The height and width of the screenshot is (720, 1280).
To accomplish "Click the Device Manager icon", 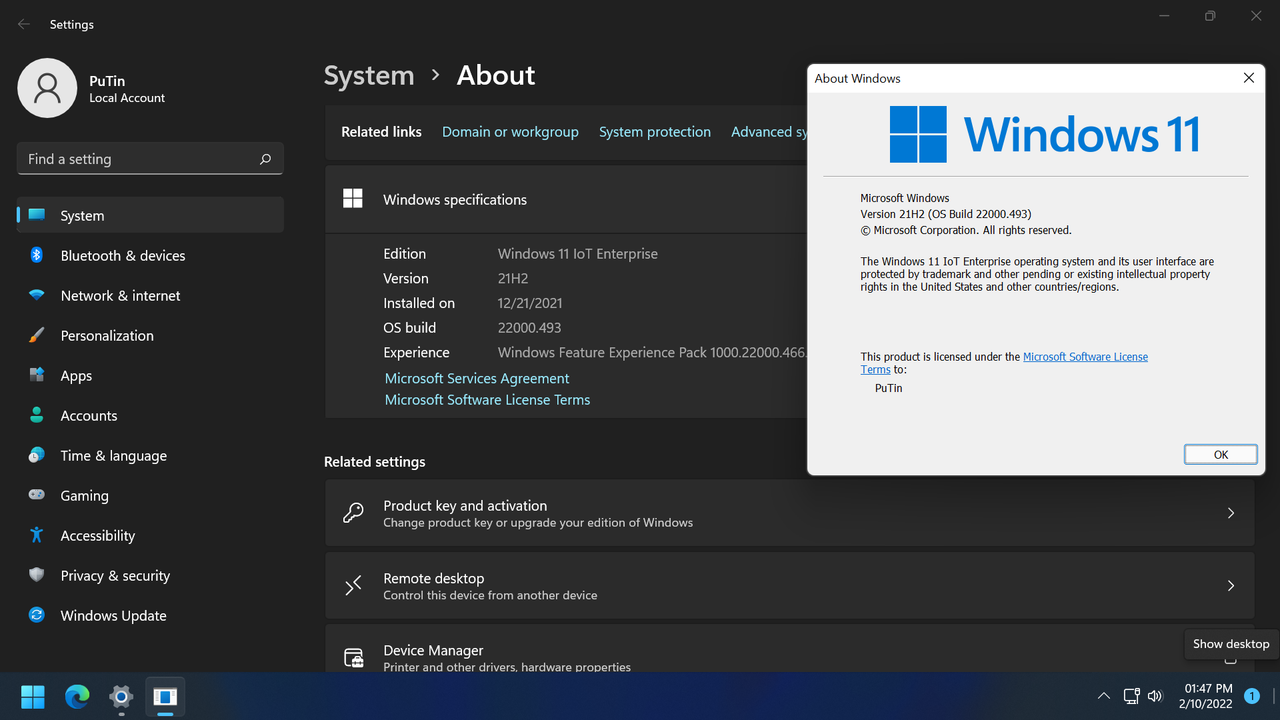I will [353, 657].
